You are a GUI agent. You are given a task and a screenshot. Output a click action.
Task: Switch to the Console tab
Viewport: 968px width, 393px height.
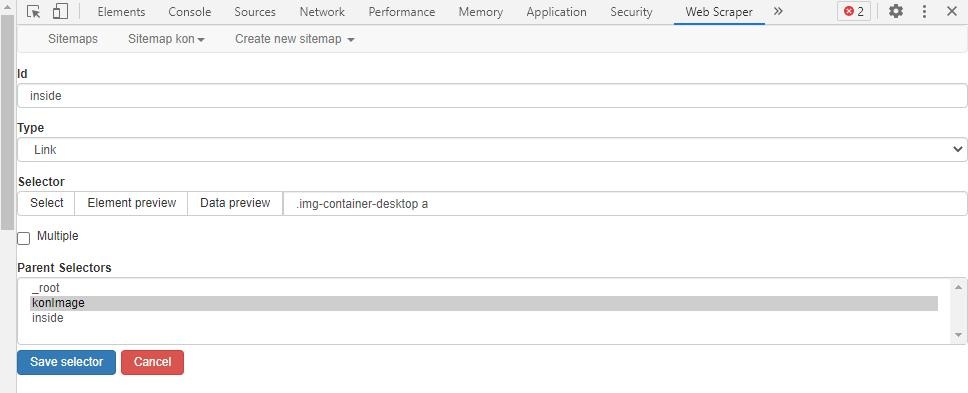click(190, 12)
